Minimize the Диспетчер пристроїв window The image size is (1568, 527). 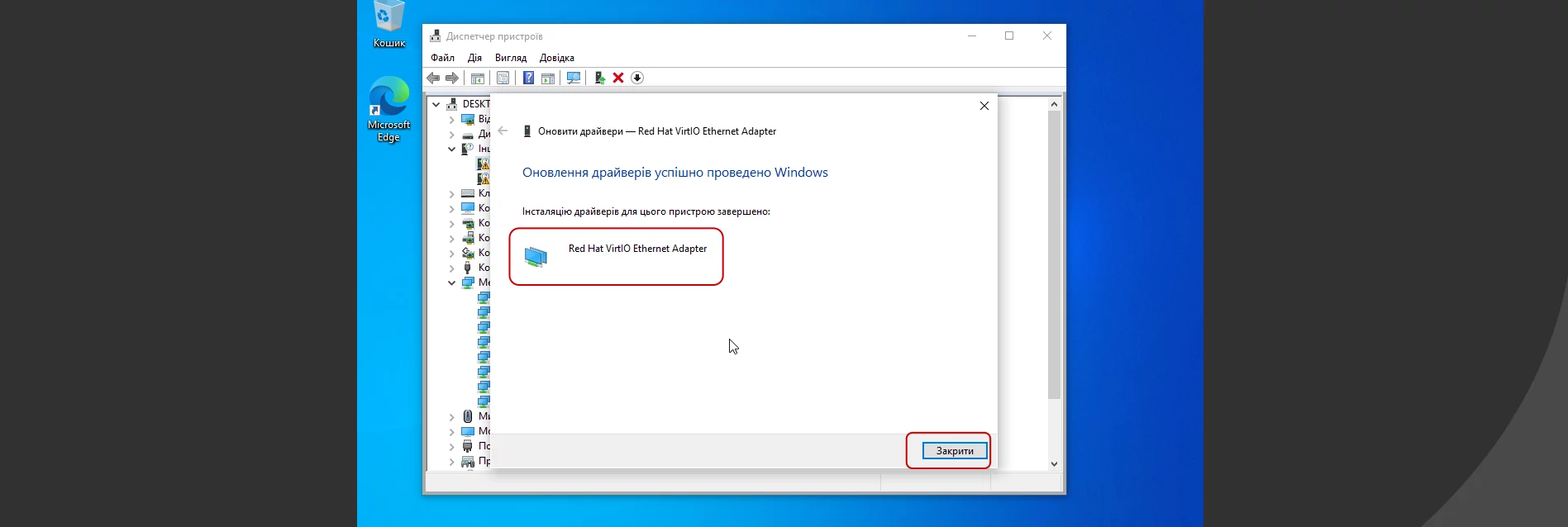(972, 36)
